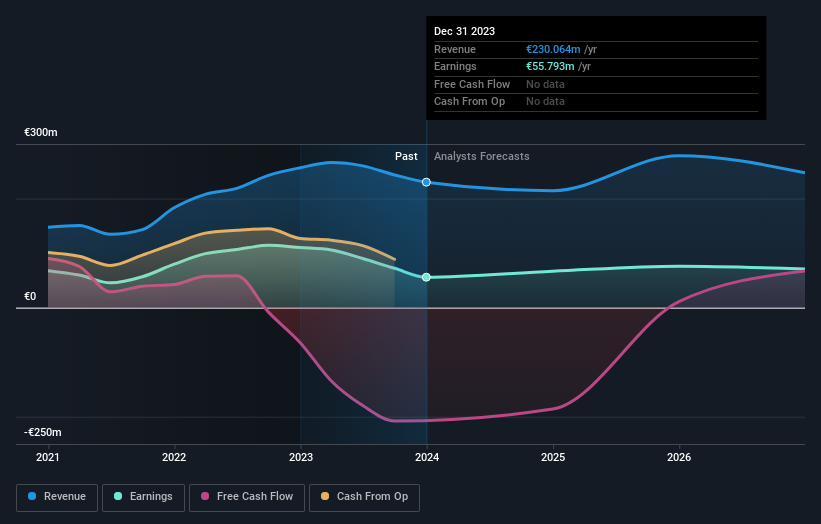Toggle the Earnings legend series
821x524 pixels.
(143, 497)
